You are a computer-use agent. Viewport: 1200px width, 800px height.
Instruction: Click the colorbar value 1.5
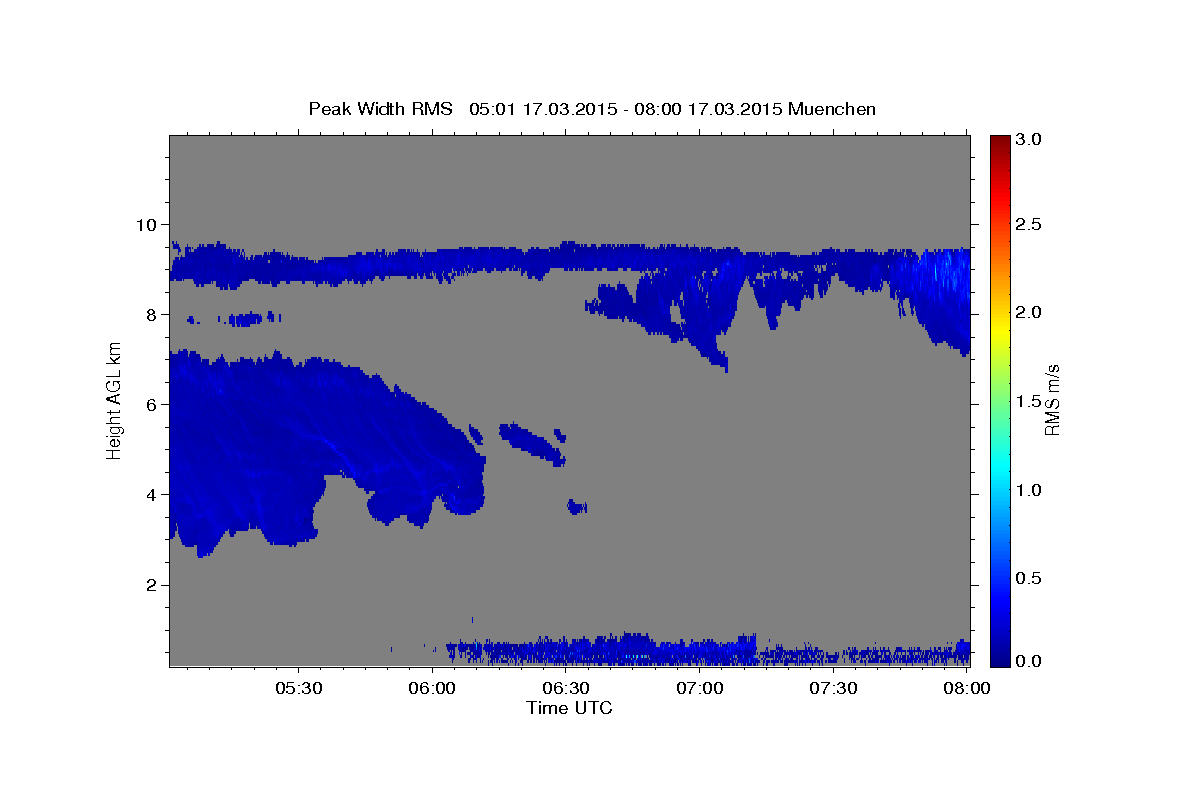point(1030,401)
